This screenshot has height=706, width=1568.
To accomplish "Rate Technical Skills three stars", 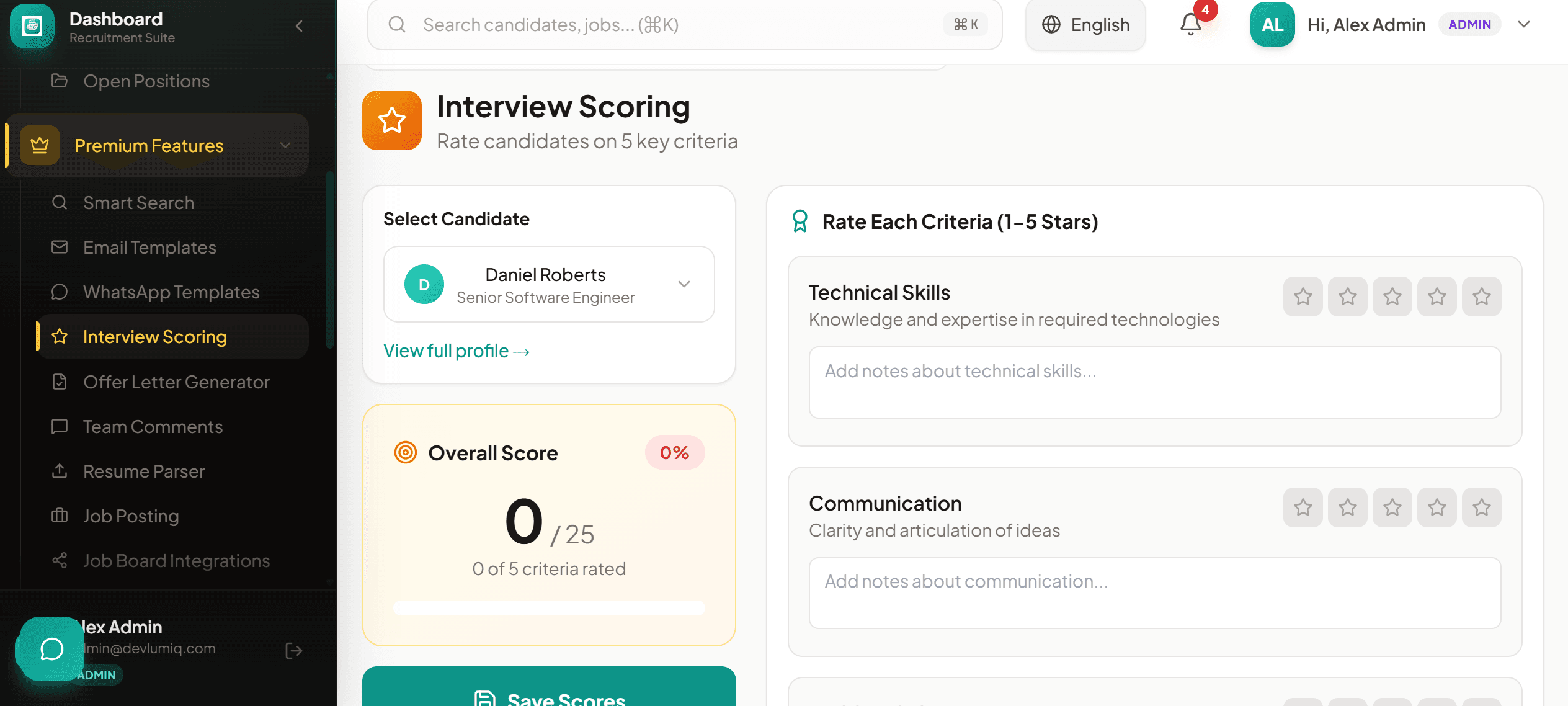I will click(1392, 297).
